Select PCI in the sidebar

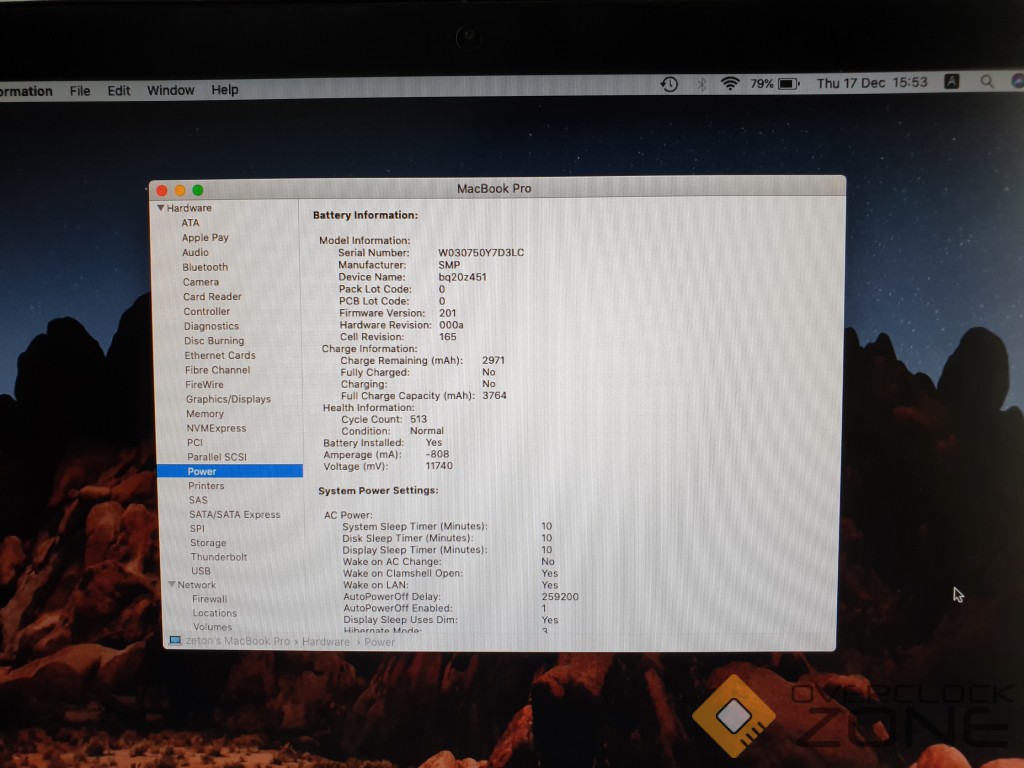pos(195,442)
